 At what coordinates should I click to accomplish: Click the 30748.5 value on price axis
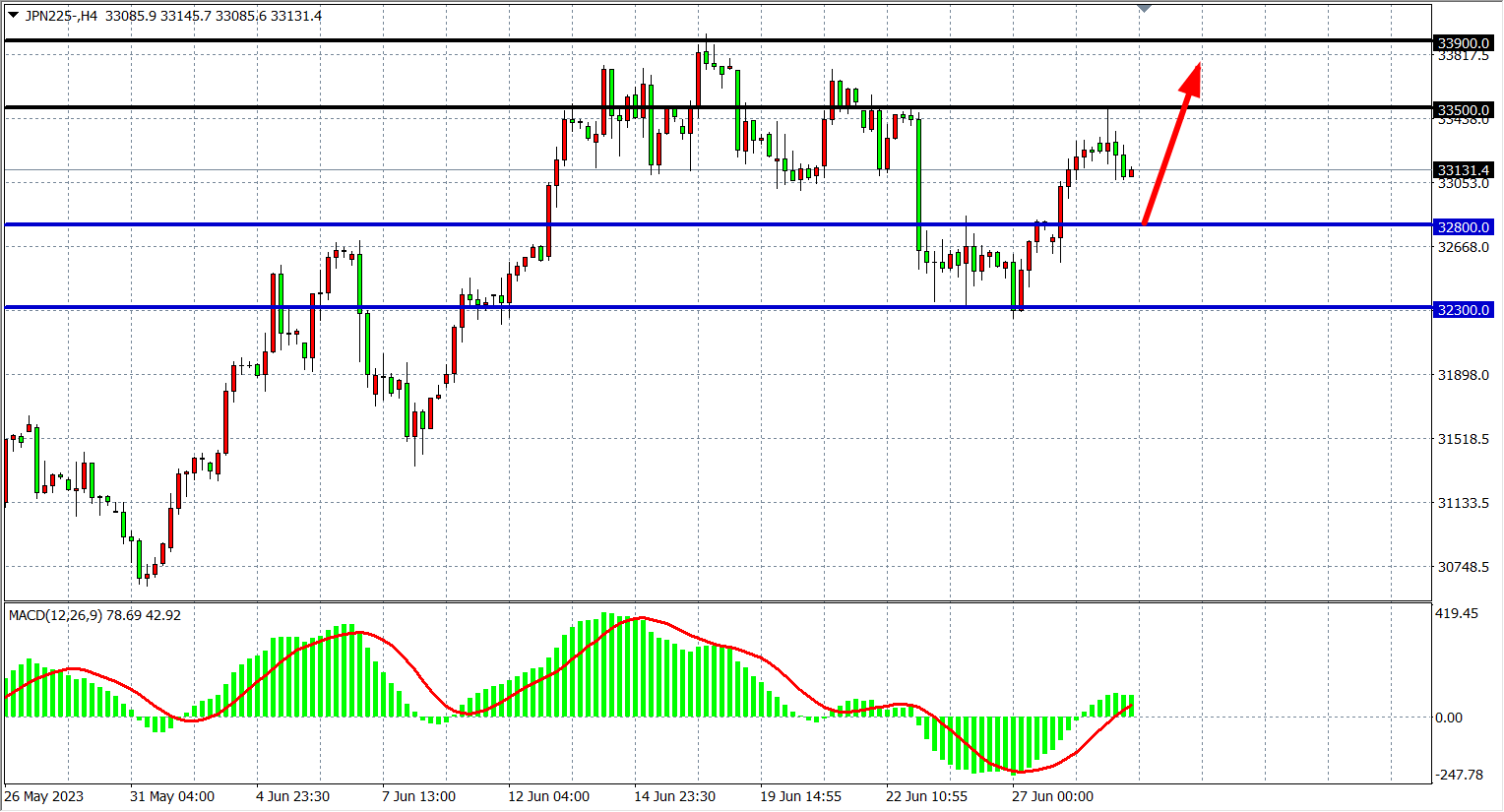[1464, 567]
